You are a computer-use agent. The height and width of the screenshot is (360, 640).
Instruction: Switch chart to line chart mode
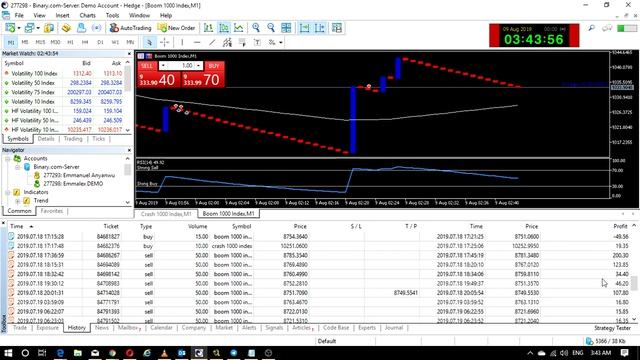239,28
